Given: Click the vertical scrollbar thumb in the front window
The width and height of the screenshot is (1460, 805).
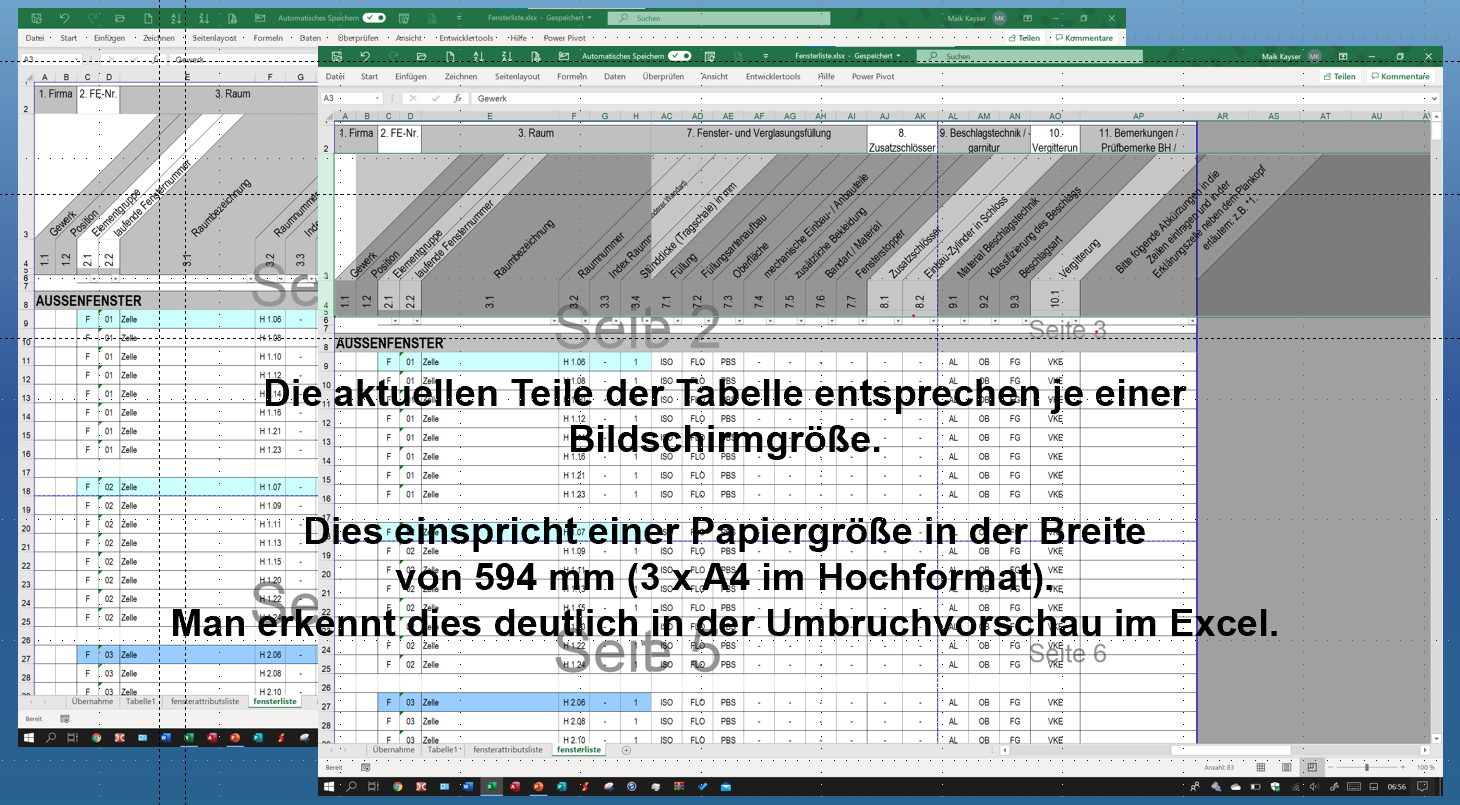Looking at the screenshot, I should [1437, 131].
